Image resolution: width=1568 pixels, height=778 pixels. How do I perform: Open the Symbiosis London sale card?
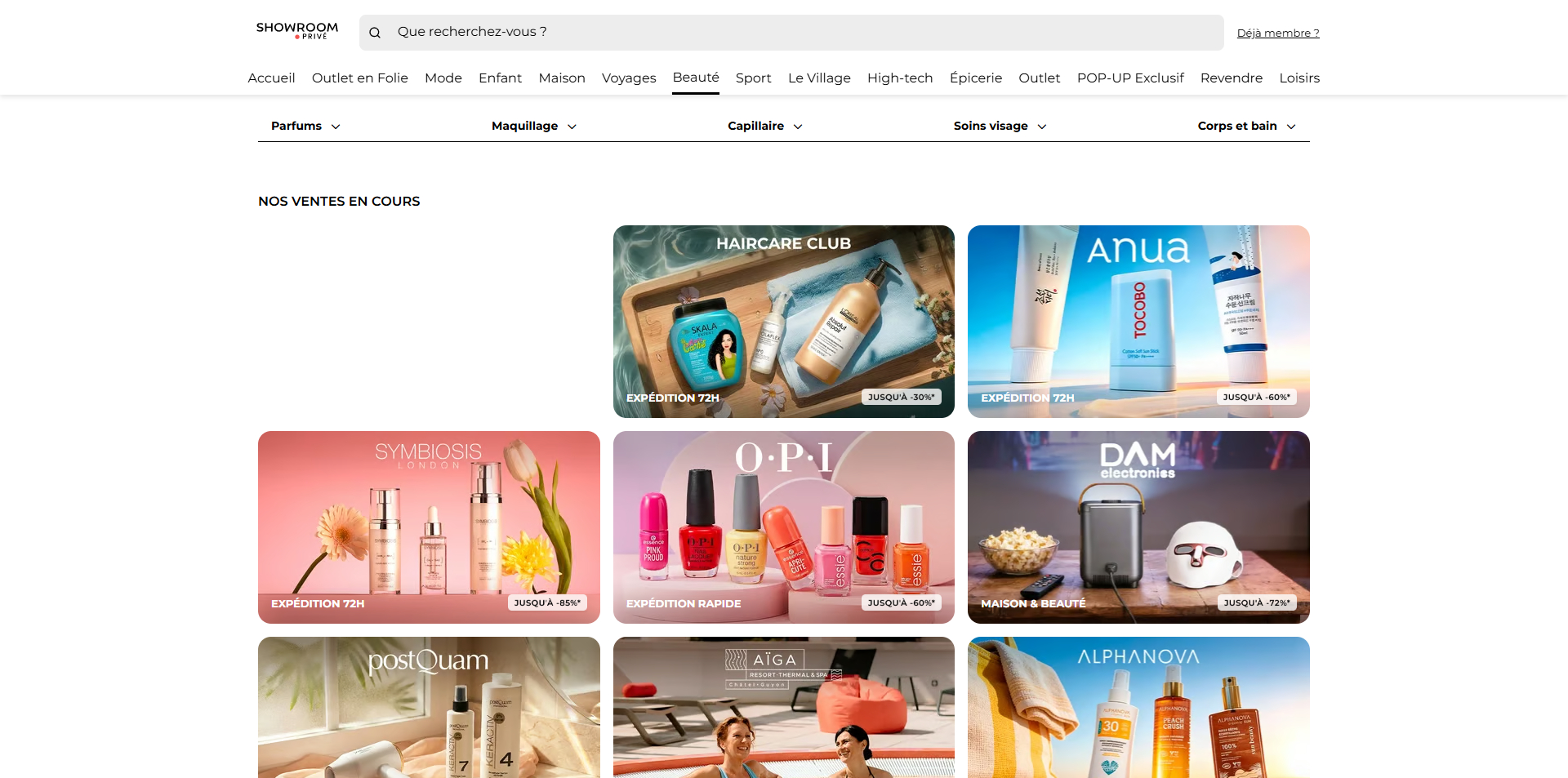[x=429, y=527]
